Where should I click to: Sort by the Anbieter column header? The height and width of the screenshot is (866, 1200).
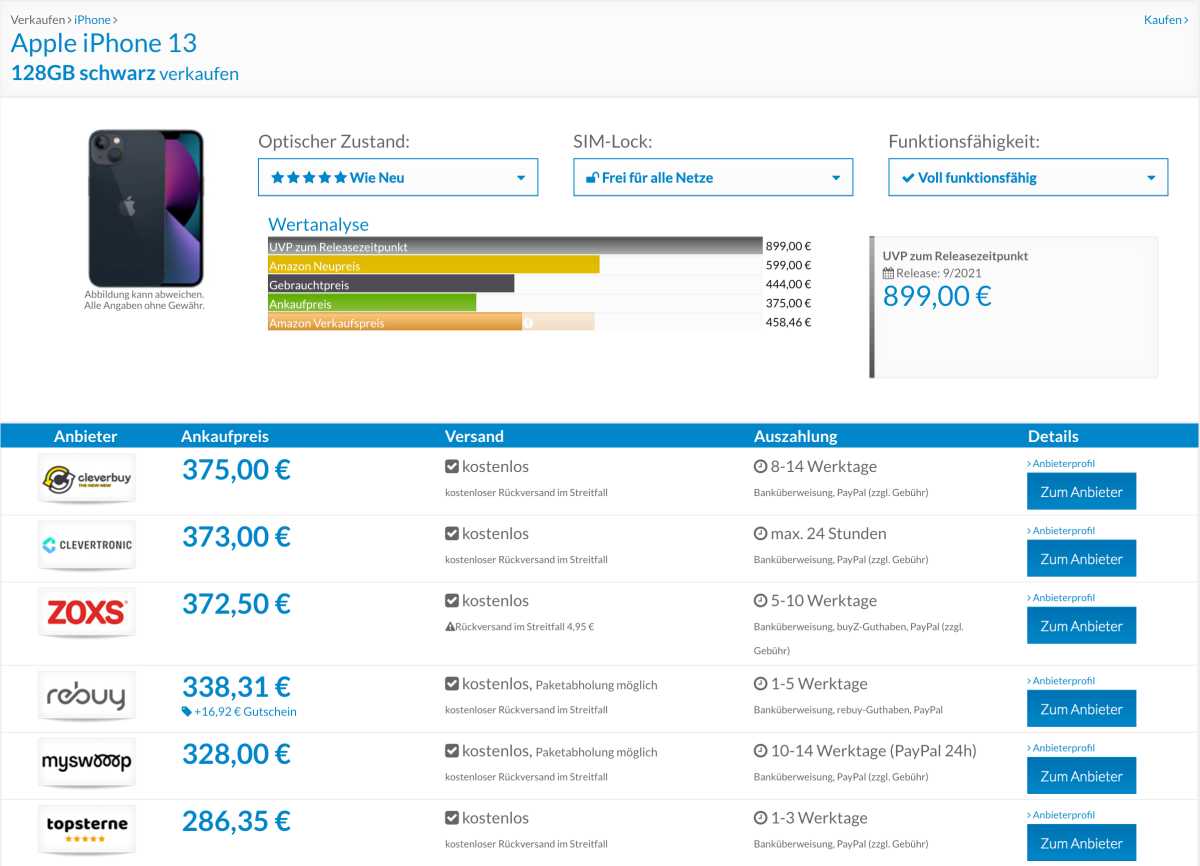85,436
